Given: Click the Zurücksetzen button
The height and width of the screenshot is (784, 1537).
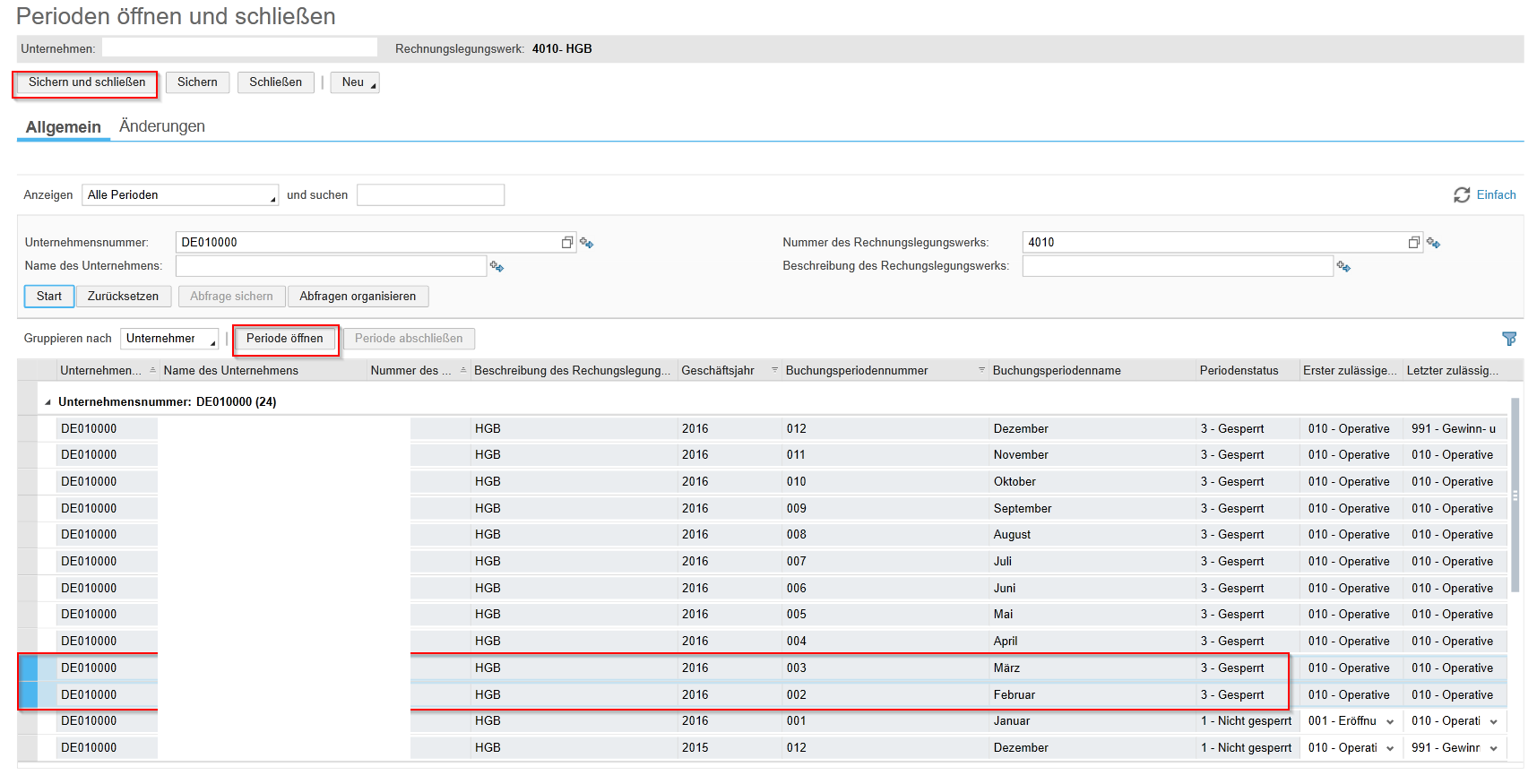Looking at the screenshot, I should tap(123, 297).
